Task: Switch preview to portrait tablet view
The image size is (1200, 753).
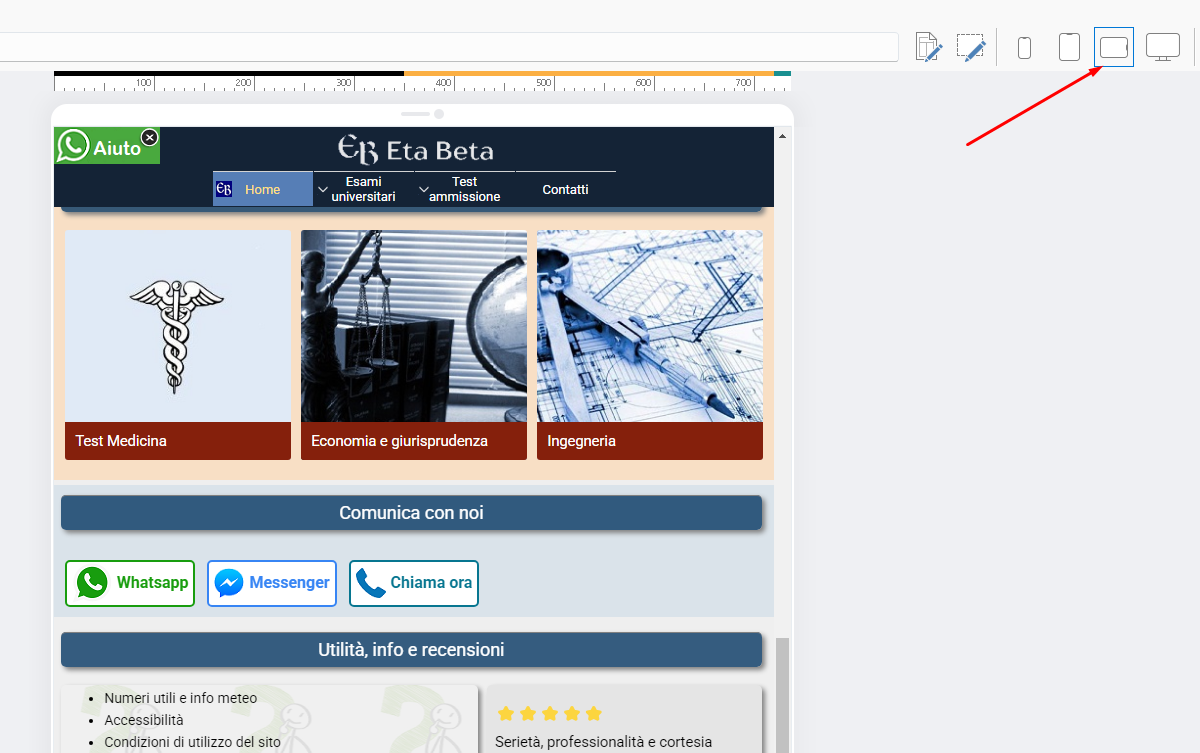Action: point(1069,47)
